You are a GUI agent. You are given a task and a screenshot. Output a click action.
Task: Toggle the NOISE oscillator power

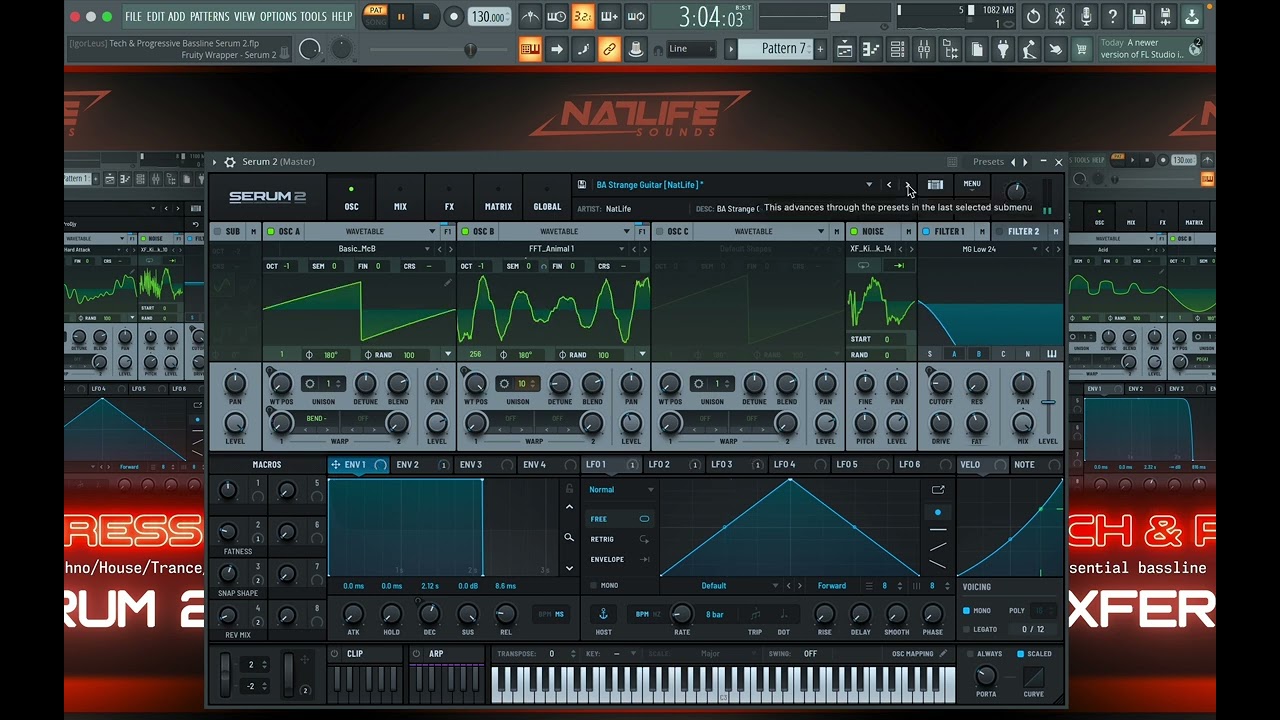pyautogui.click(x=853, y=232)
